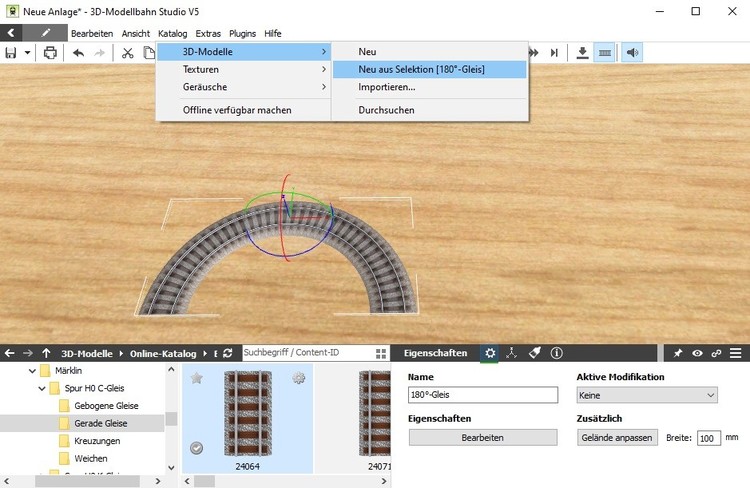
Task: Toggle favorite star on model 24064
Action: tap(197, 378)
